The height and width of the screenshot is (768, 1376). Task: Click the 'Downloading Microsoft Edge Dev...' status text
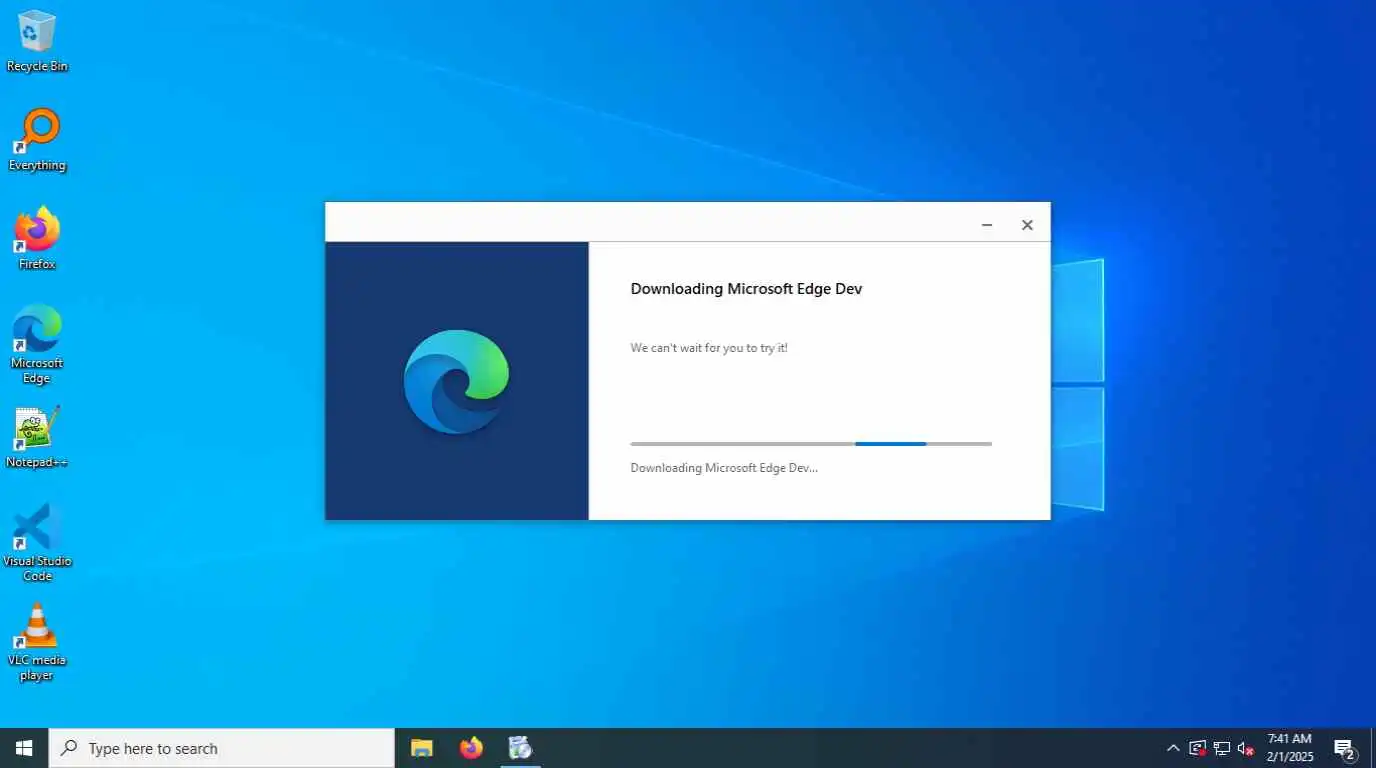(x=724, y=468)
